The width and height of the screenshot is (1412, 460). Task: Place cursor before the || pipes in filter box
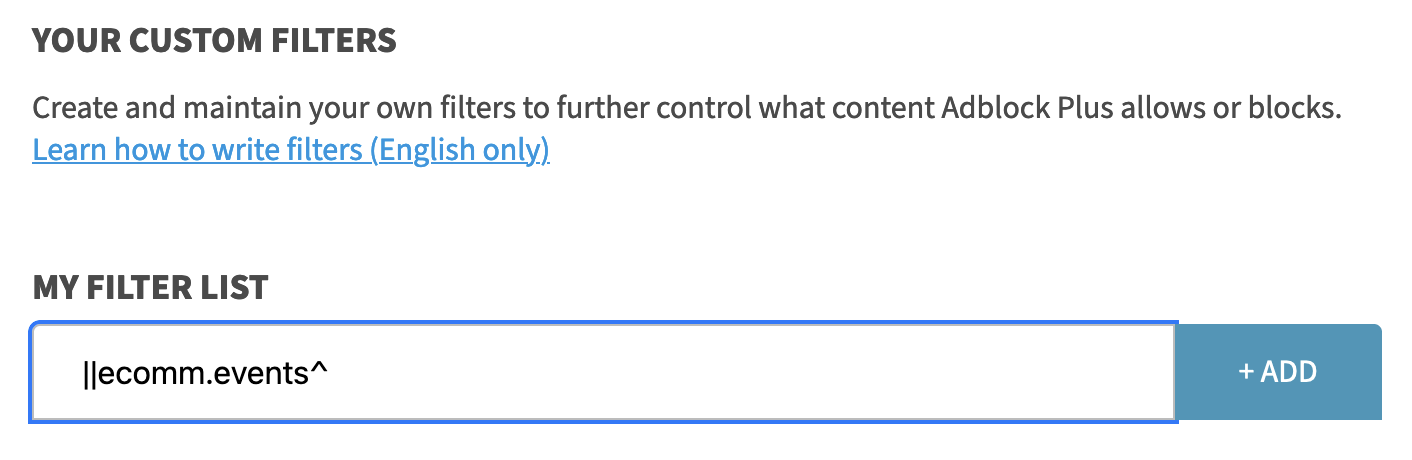tap(84, 373)
